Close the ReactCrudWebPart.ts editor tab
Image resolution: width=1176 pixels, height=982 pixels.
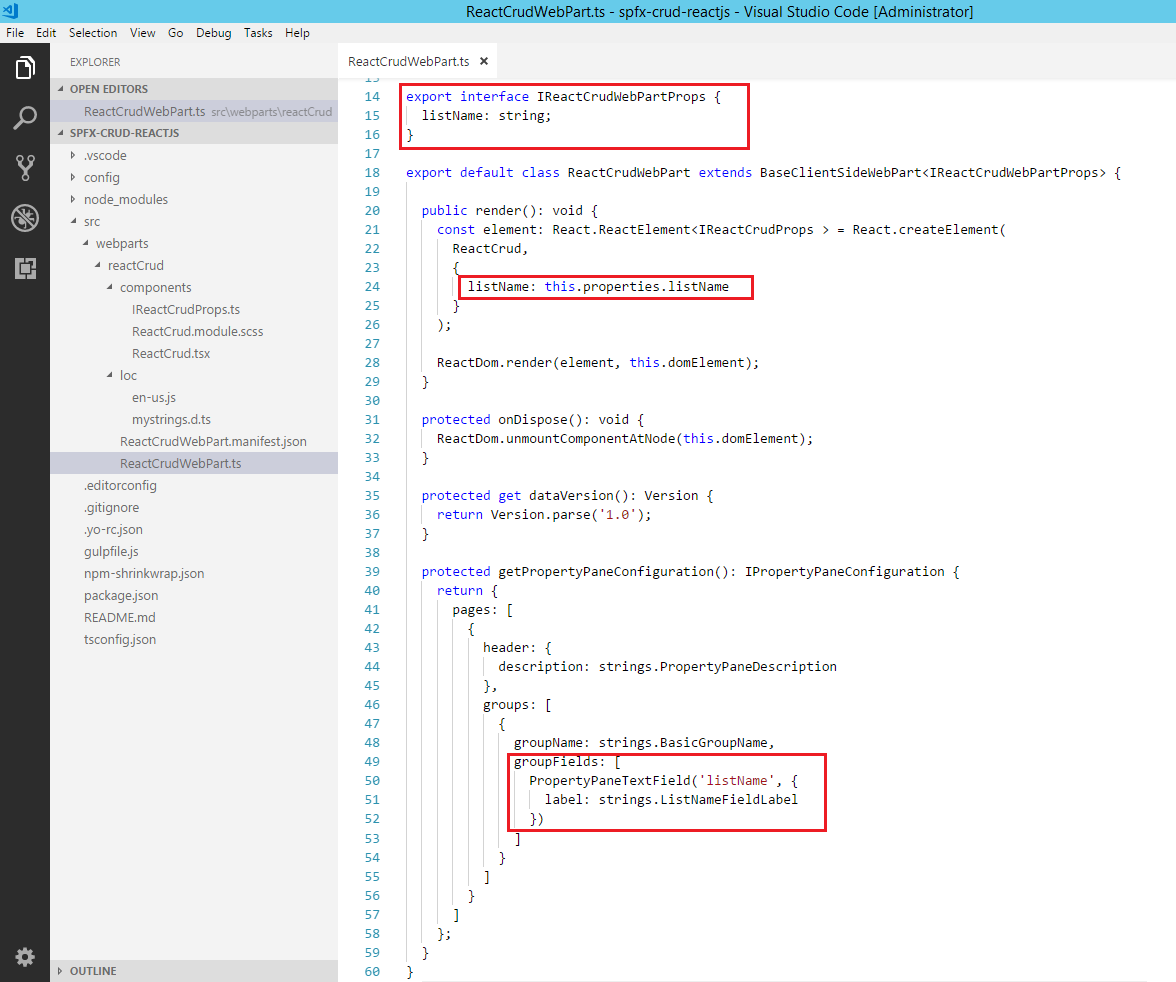point(484,61)
